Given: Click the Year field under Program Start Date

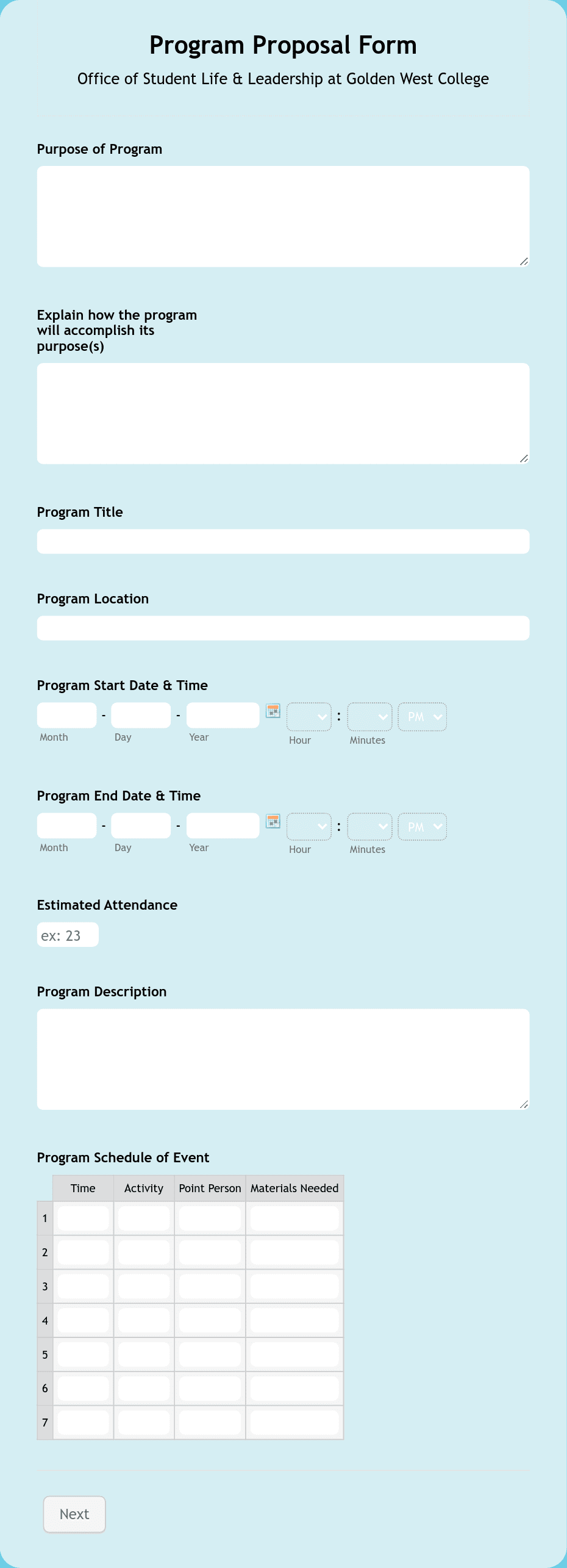Looking at the screenshot, I should click(x=222, y=714).
